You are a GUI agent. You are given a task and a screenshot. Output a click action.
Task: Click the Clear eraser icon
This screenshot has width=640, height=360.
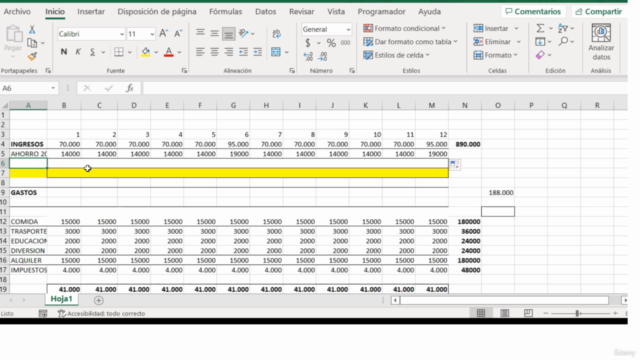[540, 55]
